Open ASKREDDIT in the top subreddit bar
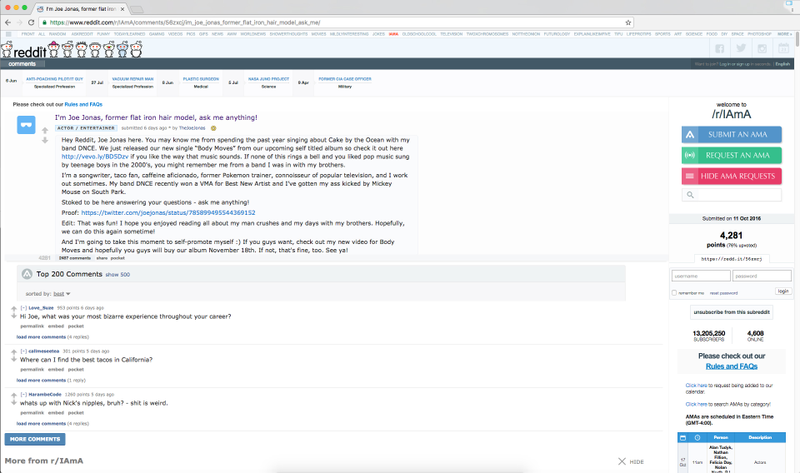800x473 pixels. pyautogui.click(x=82, y=34)
